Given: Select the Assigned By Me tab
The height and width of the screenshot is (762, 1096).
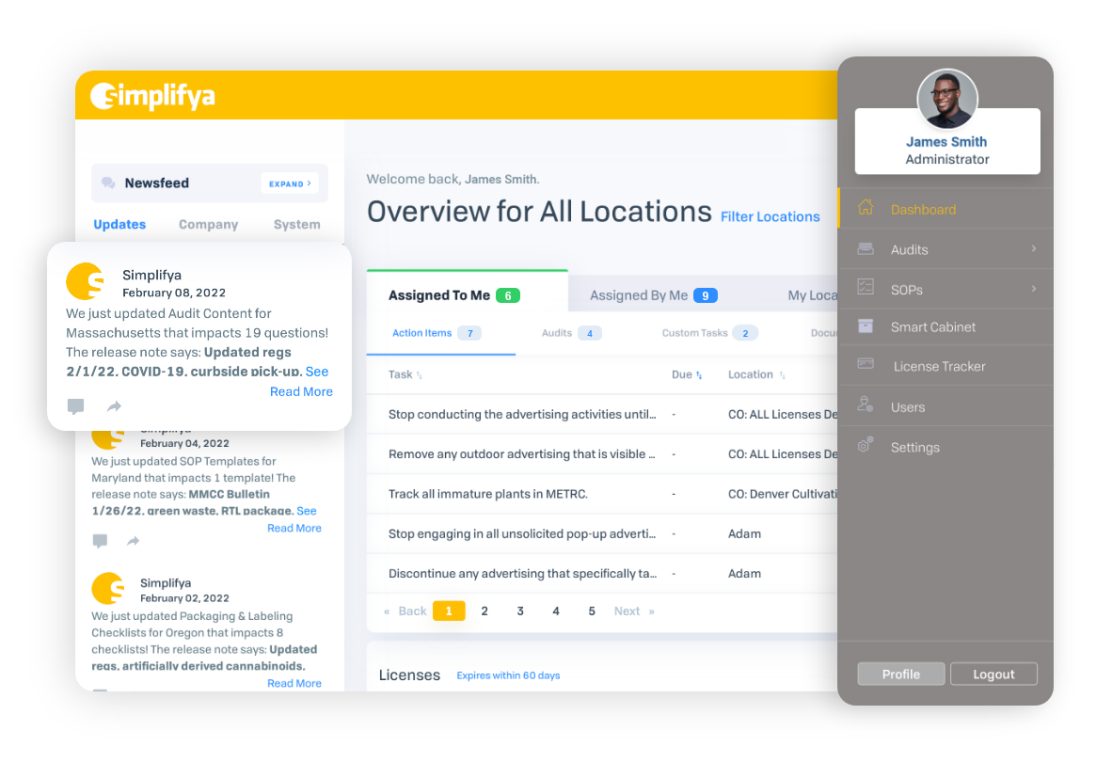Looking at the screenshot, I should (653, 296).
